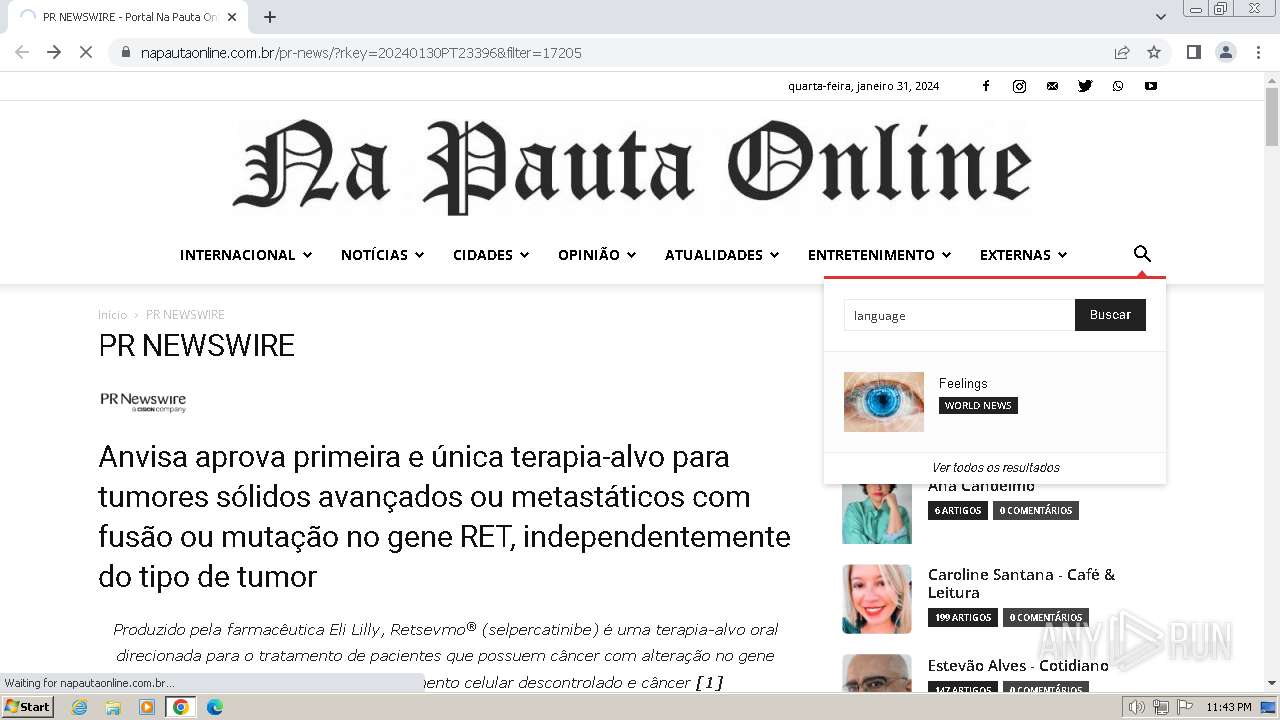The image size is (1280, 720).
Task: Bookmark this page with the star icon
Action: [1154, 52]
